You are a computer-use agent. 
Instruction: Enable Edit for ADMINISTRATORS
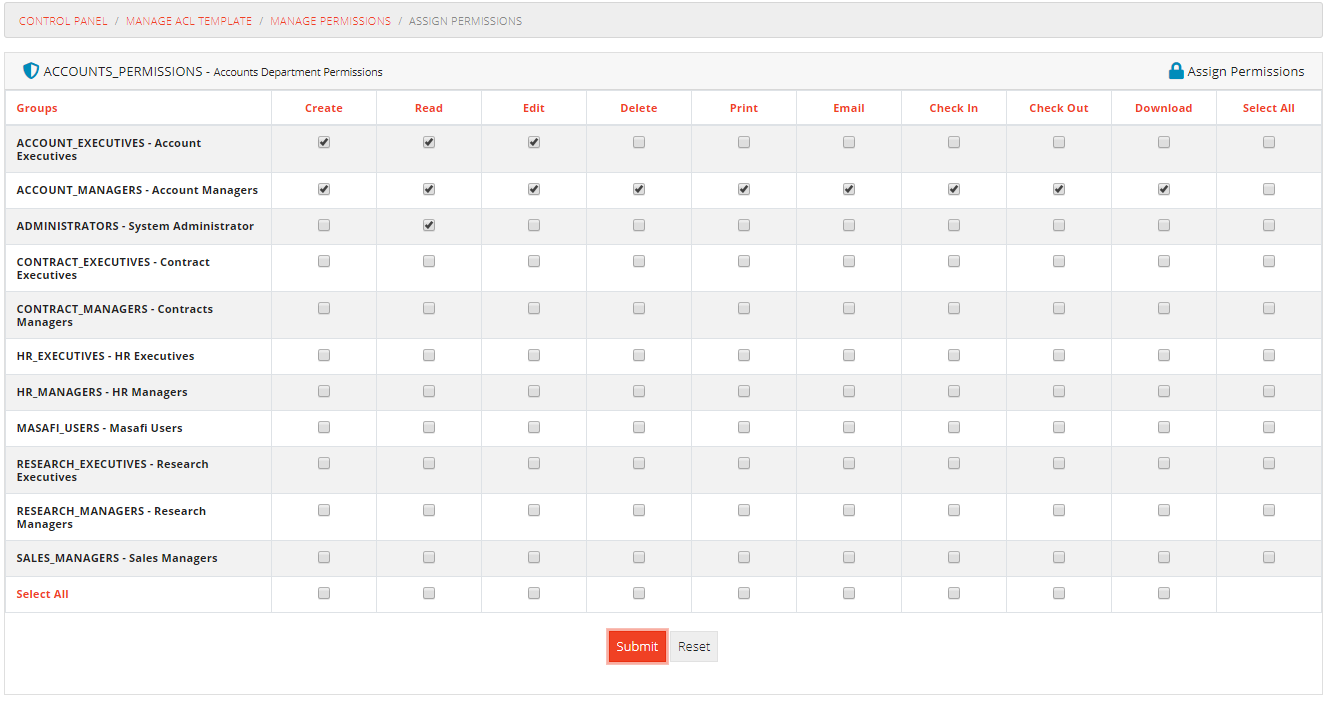click(534, 226)
